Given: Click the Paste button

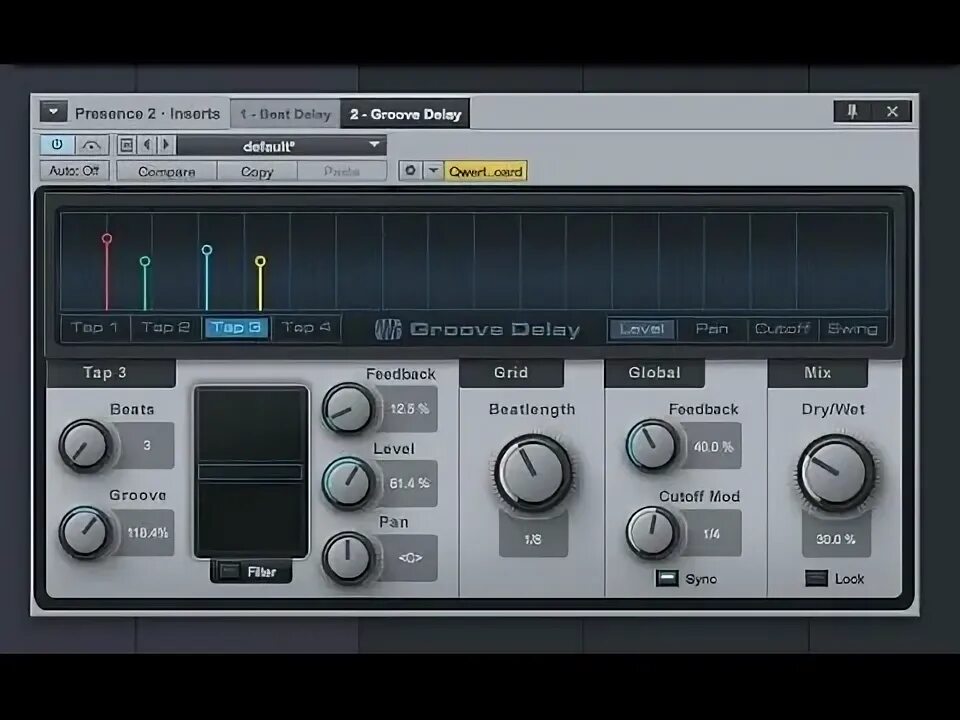Looking at the screenshot, I should pos(342,171).
